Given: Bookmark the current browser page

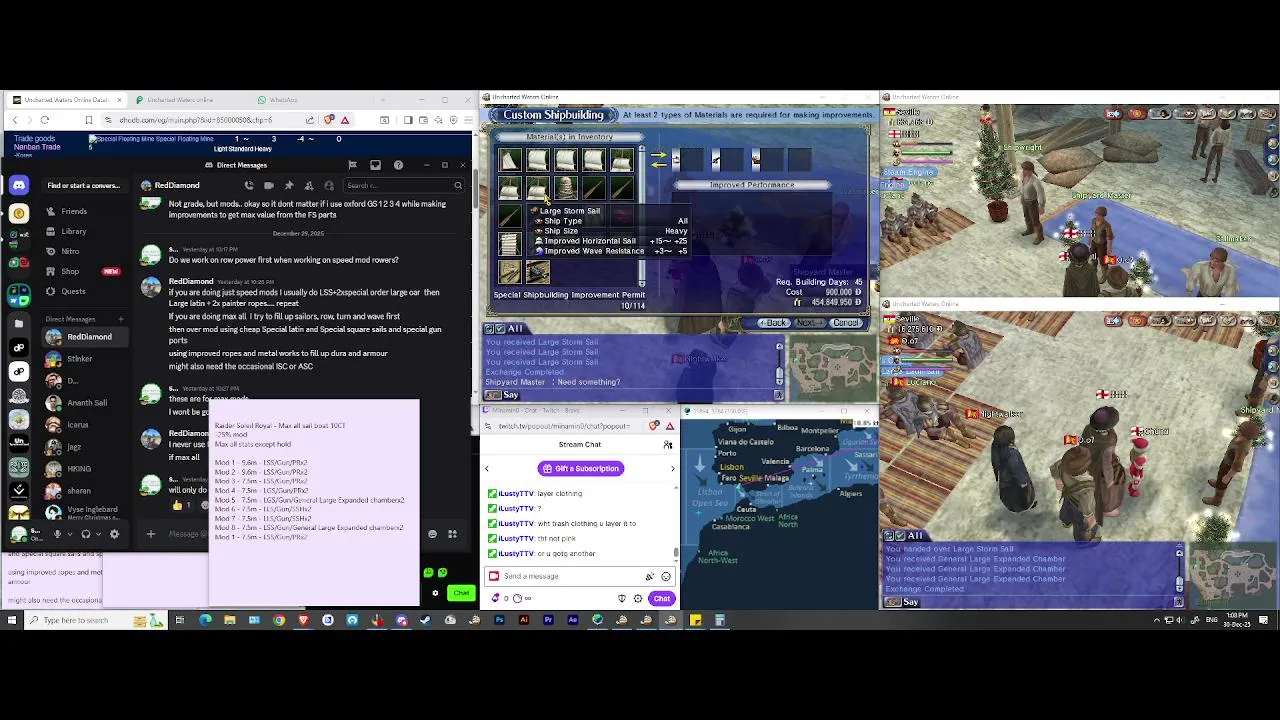Looking at the screenshot, I should (88, 120).
